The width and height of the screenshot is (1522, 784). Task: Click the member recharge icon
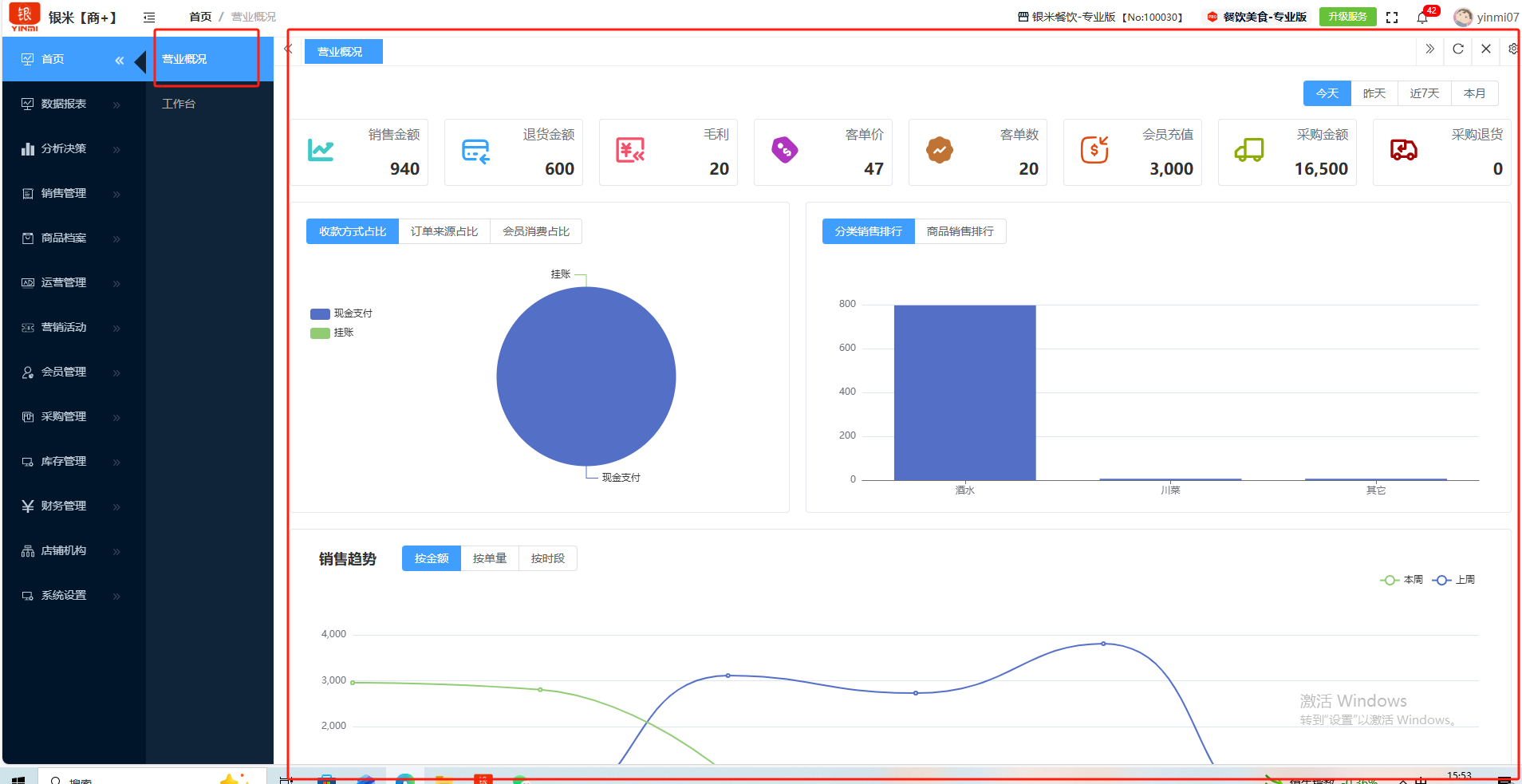tap(1094, 150)
